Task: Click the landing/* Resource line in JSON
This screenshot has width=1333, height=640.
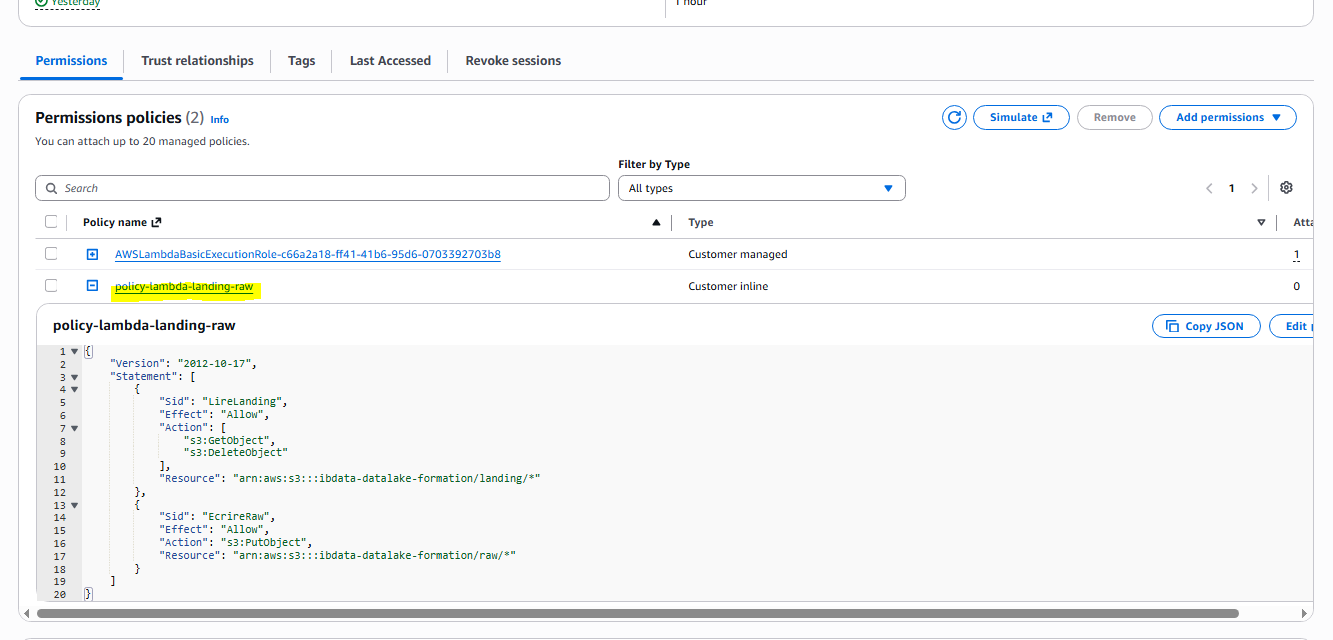Action: click(x=350, y=479)
